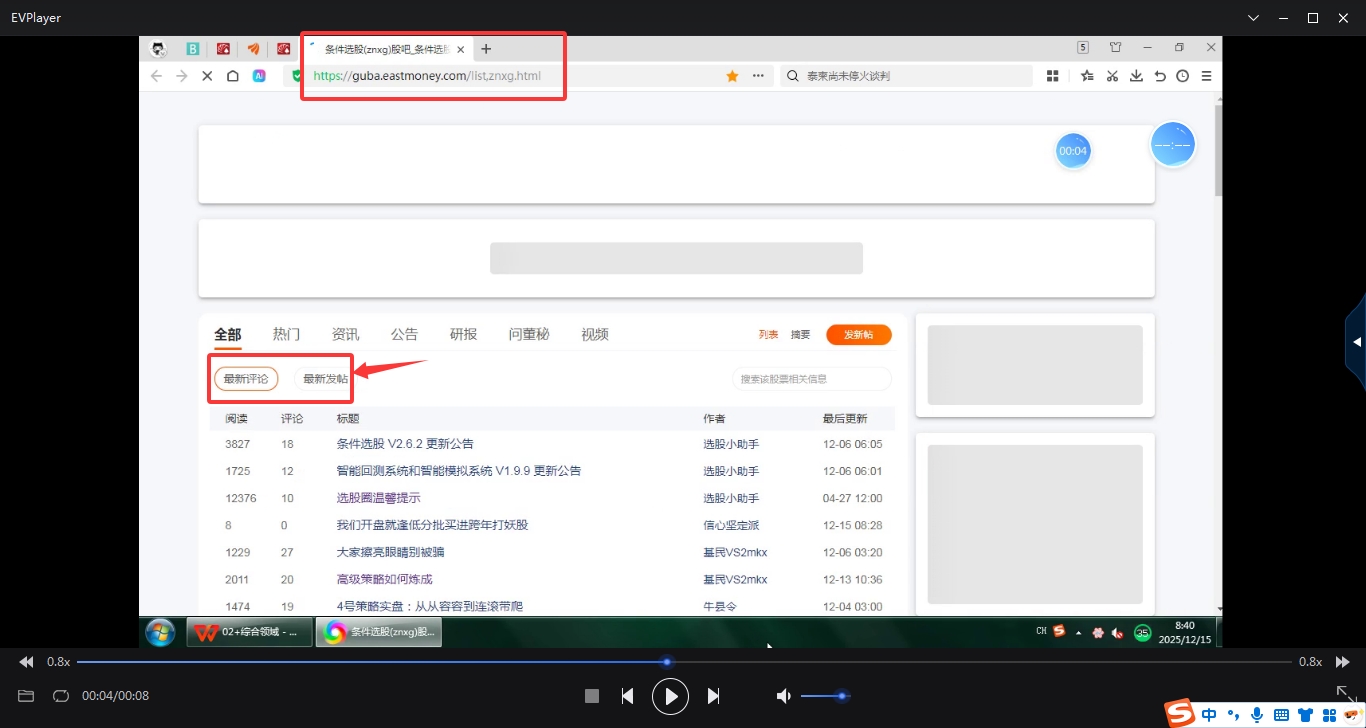Switch to the 公告 tab
Image resolution: width=1366 pixels, height=728 pixels.
(404, 334)
